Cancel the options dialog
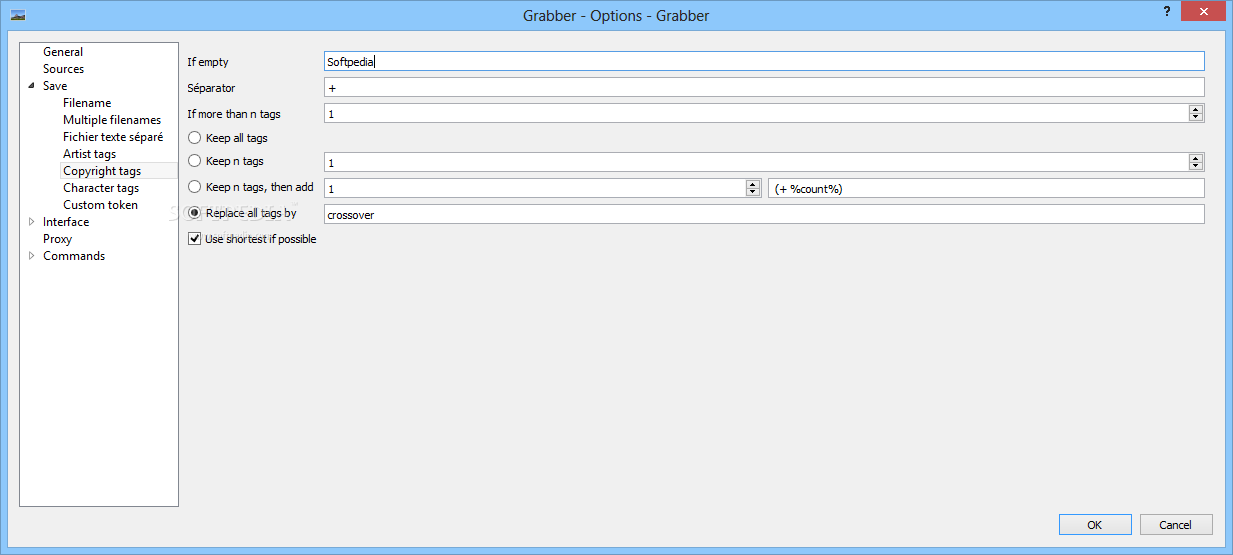Image resolution: width=1233 pixels, height=555 pixels. pyautogui.click(x=1176, y=524)
